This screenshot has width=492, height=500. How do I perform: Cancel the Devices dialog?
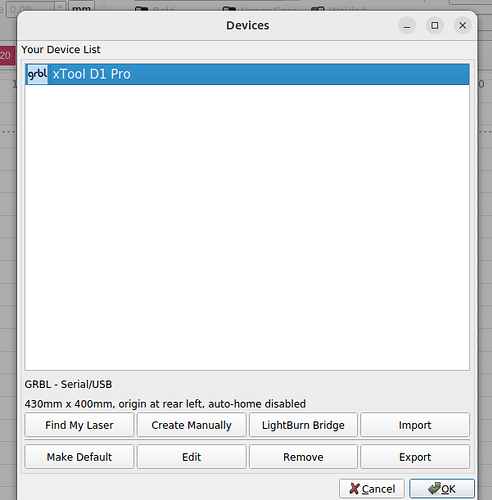pyautogui.click(x=372, y=489)
